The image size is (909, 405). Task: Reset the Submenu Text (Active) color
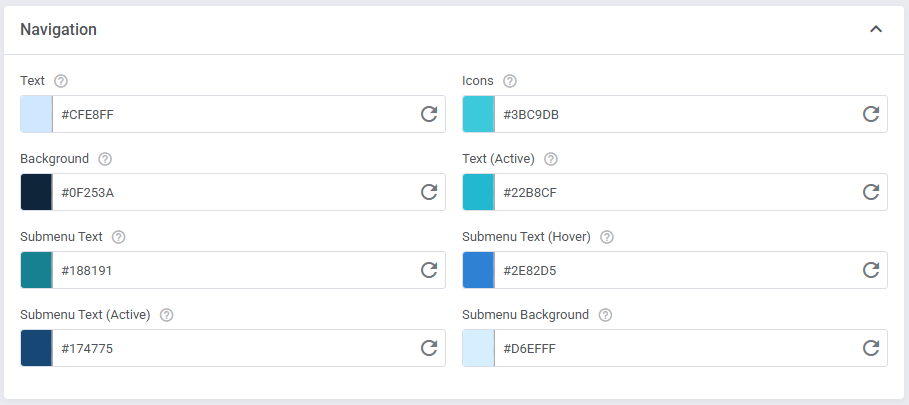pyautogui.click(x=429, y=348)
